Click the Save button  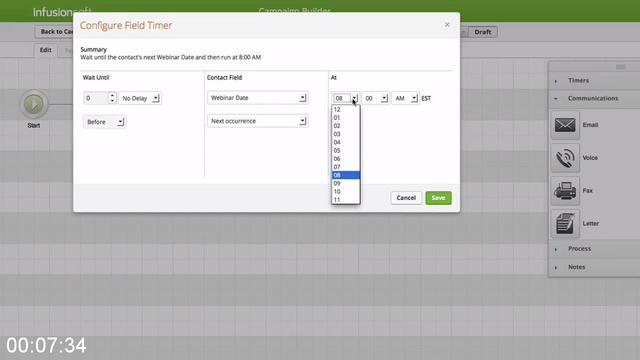tap(438, 198)
